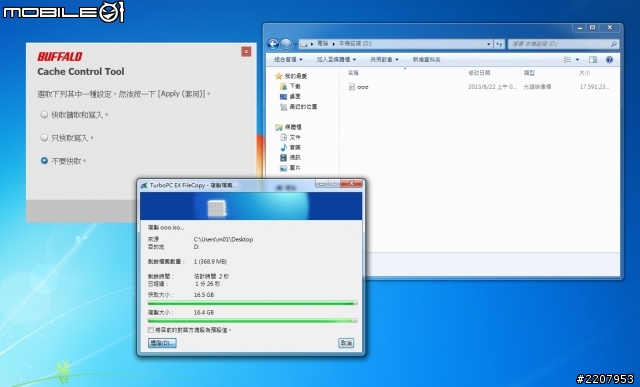Click the copy size progress bar (16.4 GB)
The image size is (640, 387).
pos(252,321)
